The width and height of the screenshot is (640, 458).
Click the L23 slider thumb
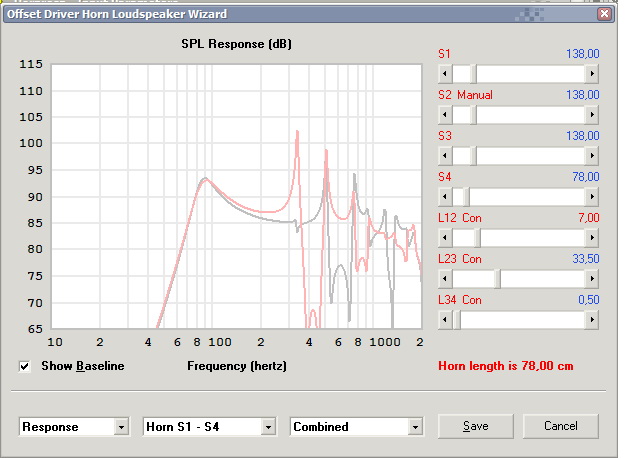pos(498,279)
